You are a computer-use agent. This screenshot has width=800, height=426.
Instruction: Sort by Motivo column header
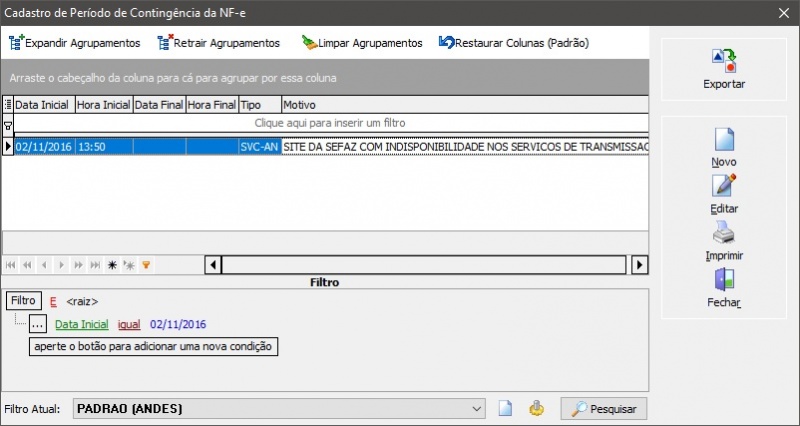pyautogui.click(x=465, y=105)
